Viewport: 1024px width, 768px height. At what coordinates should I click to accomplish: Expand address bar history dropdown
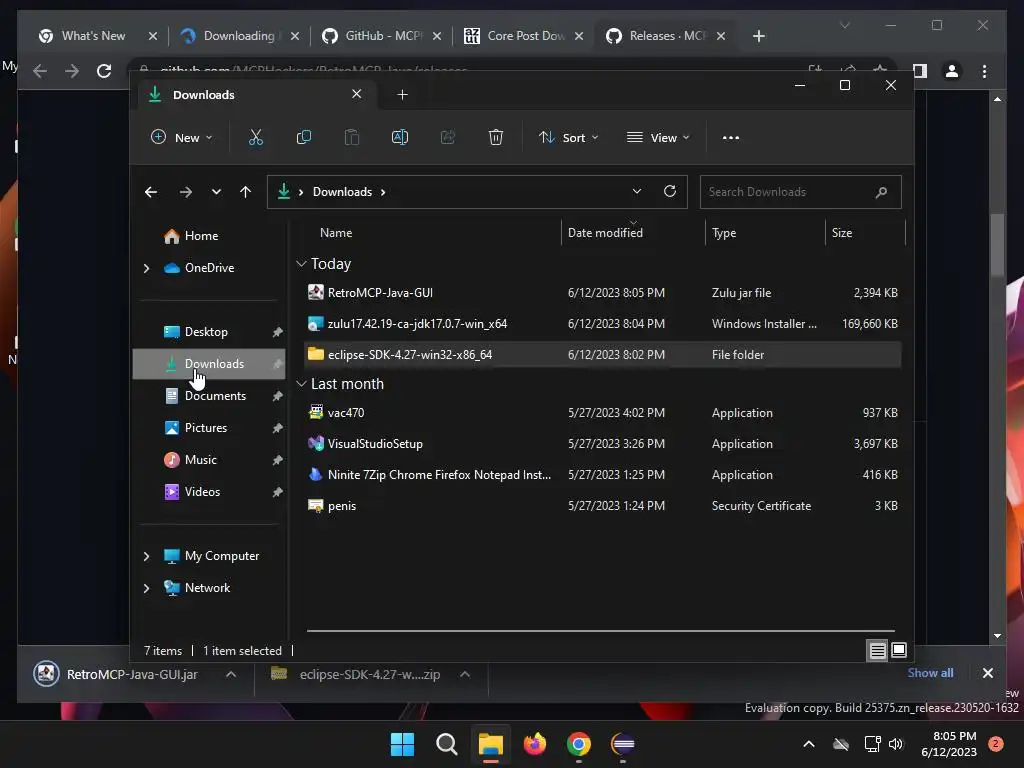(637, 191)
